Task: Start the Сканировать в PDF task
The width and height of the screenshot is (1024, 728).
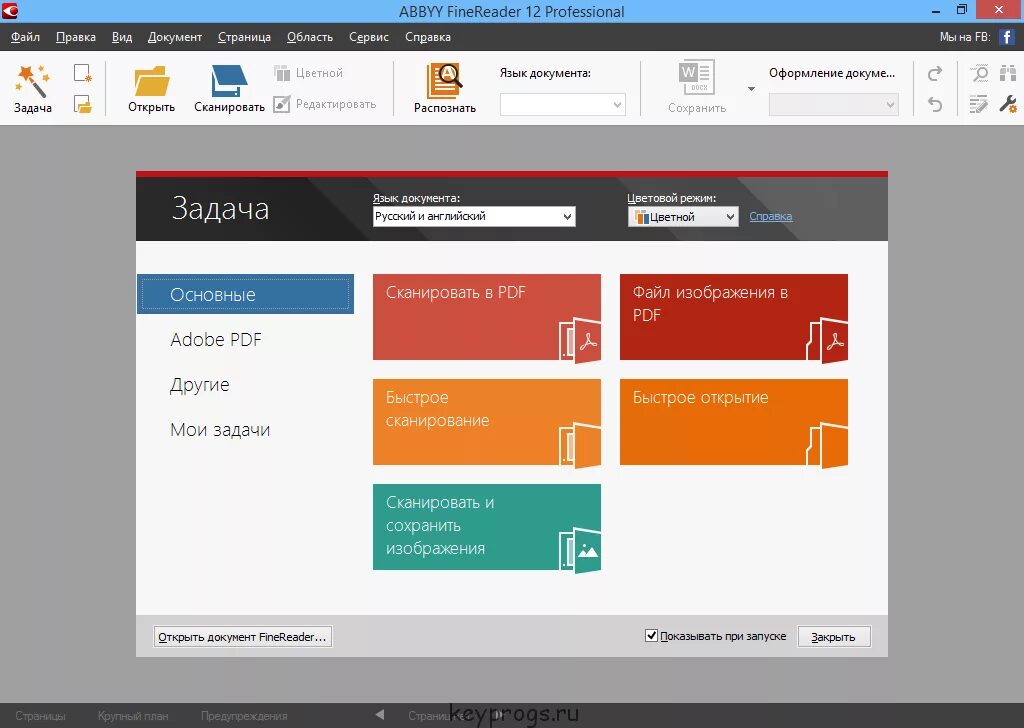Action: tap(487, 317)
